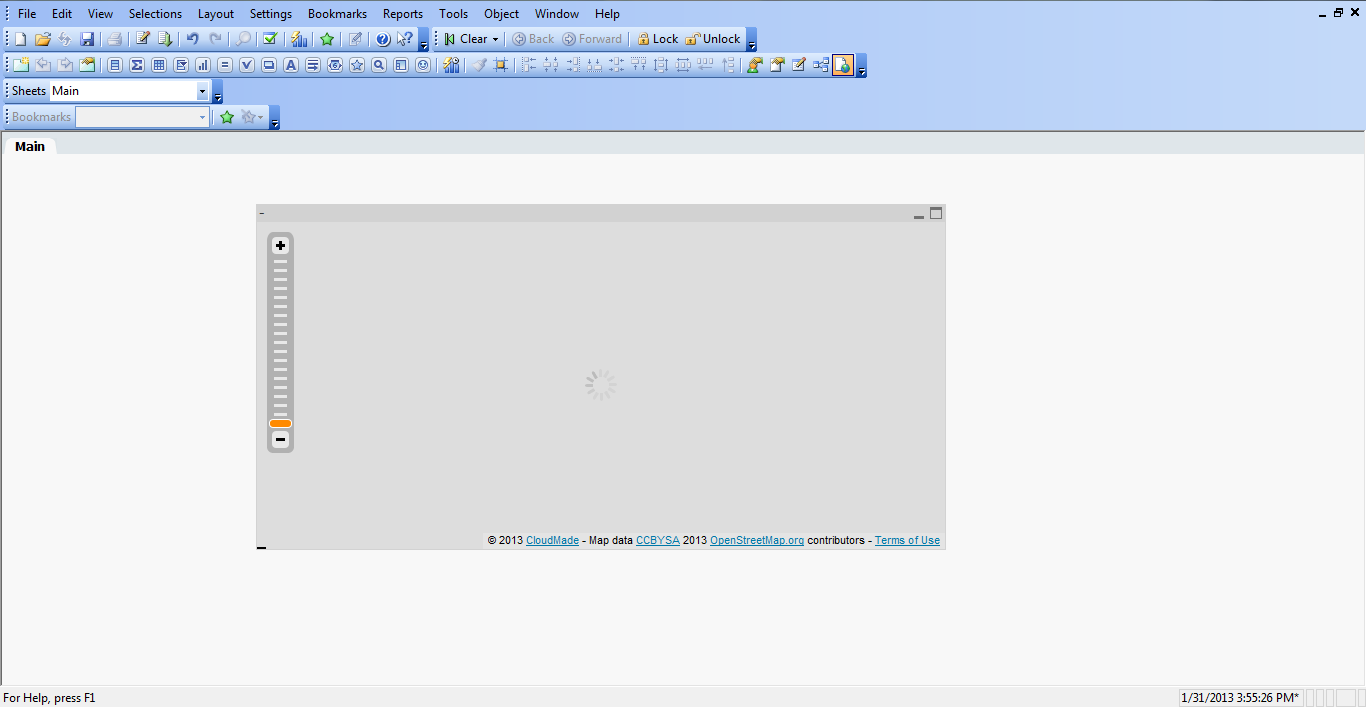1366x707 pixels.
Task: Create a Search object with magnifier icon
Action: (x=378, y=65)
